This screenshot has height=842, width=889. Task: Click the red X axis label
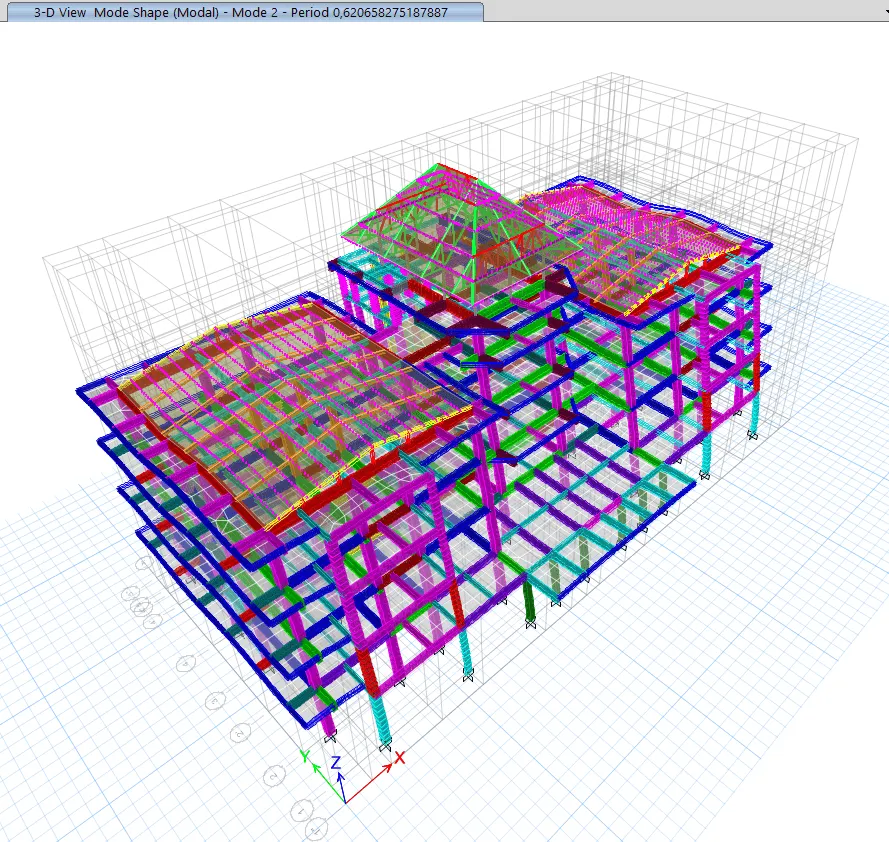pos(399,758)
